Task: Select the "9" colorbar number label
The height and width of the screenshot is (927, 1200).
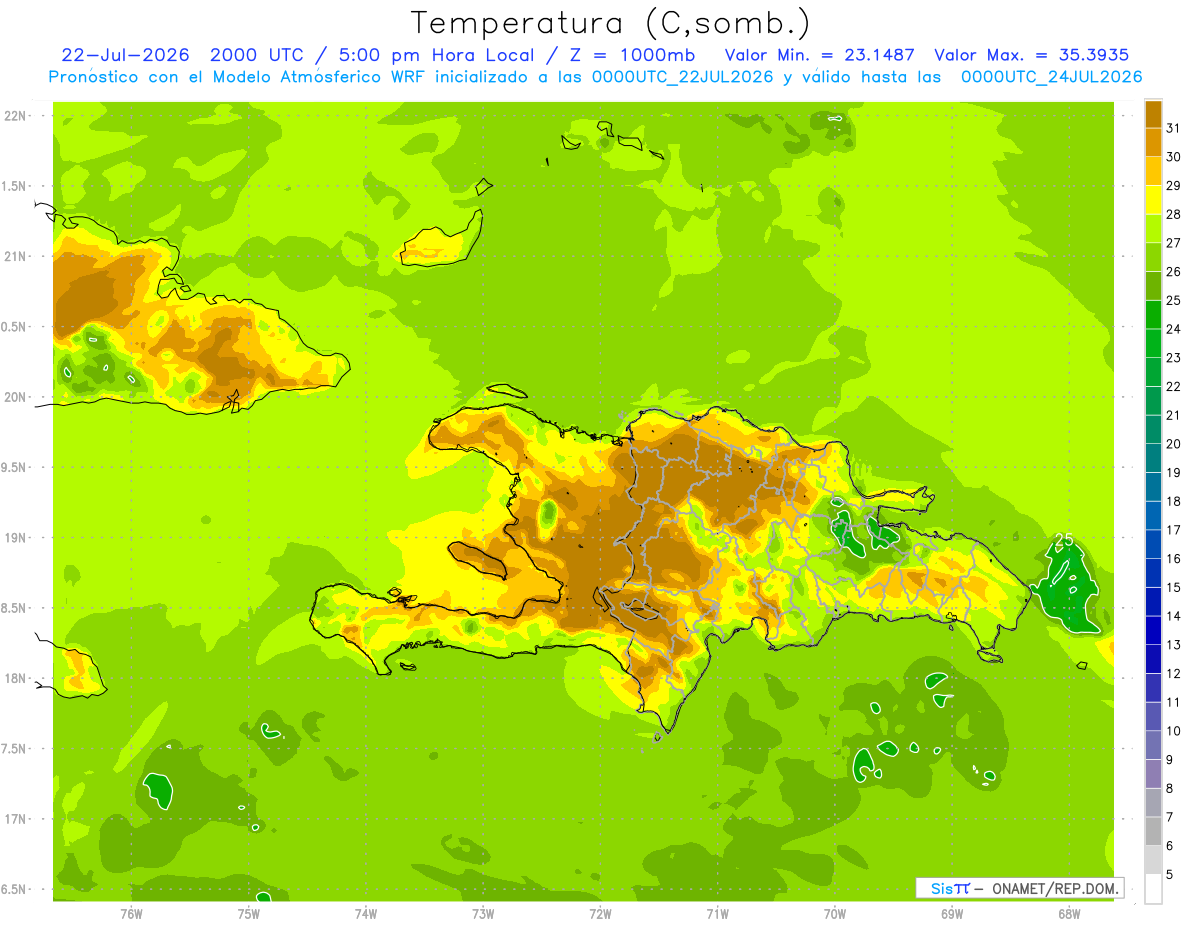Action: (1170, 760)
